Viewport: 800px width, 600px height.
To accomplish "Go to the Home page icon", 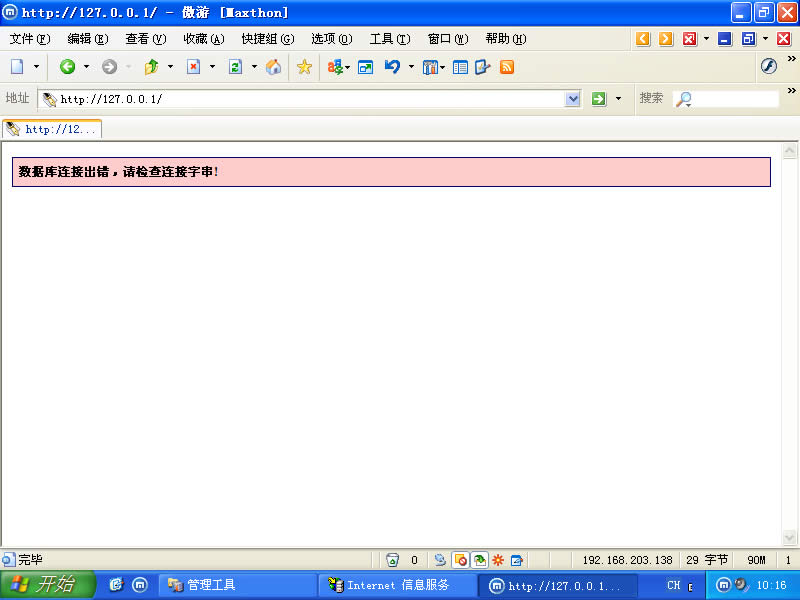I will pos(273,67).
